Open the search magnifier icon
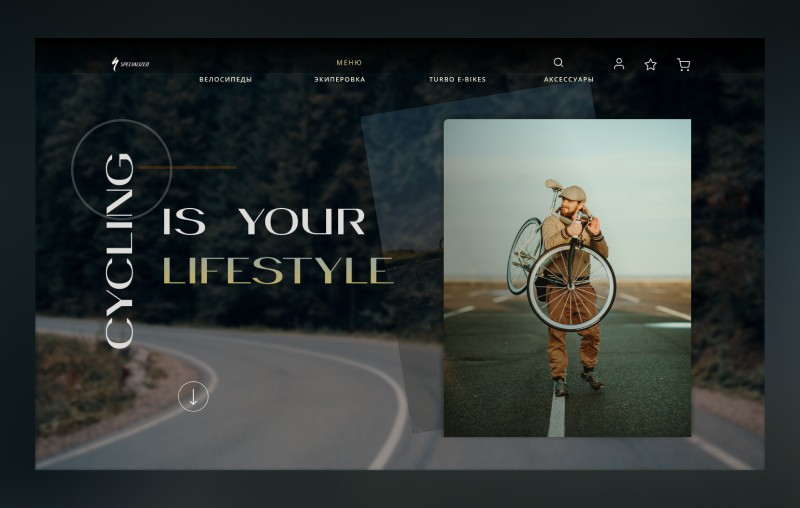This screenshot has height=508, width=800. click(559, 62)
